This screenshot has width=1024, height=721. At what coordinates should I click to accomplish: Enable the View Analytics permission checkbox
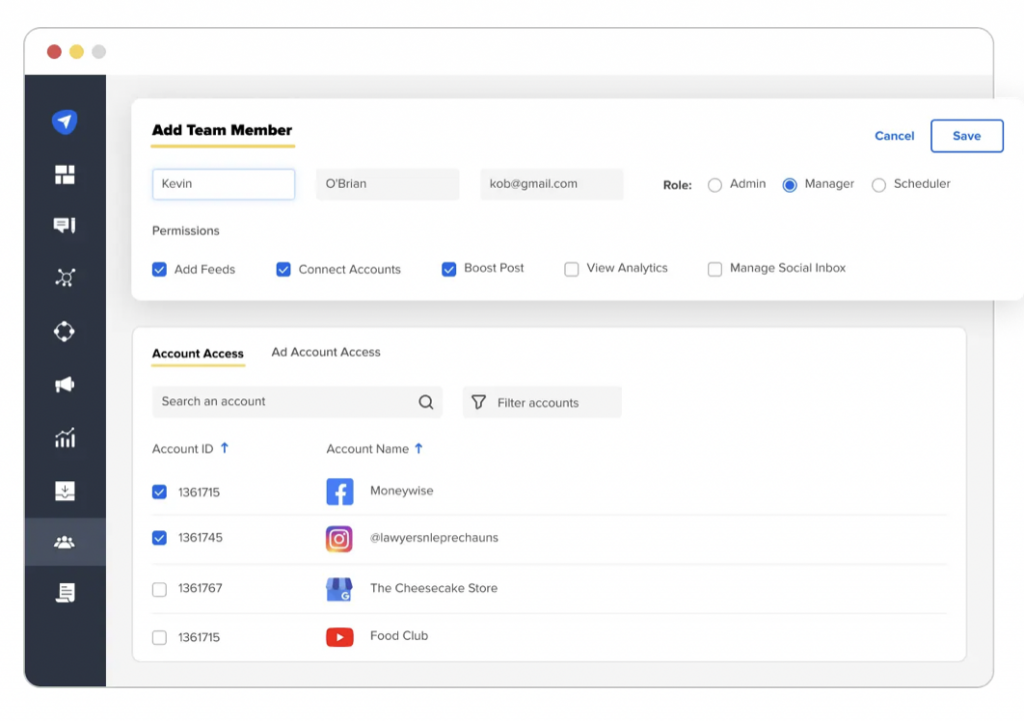tap(572, 269)
